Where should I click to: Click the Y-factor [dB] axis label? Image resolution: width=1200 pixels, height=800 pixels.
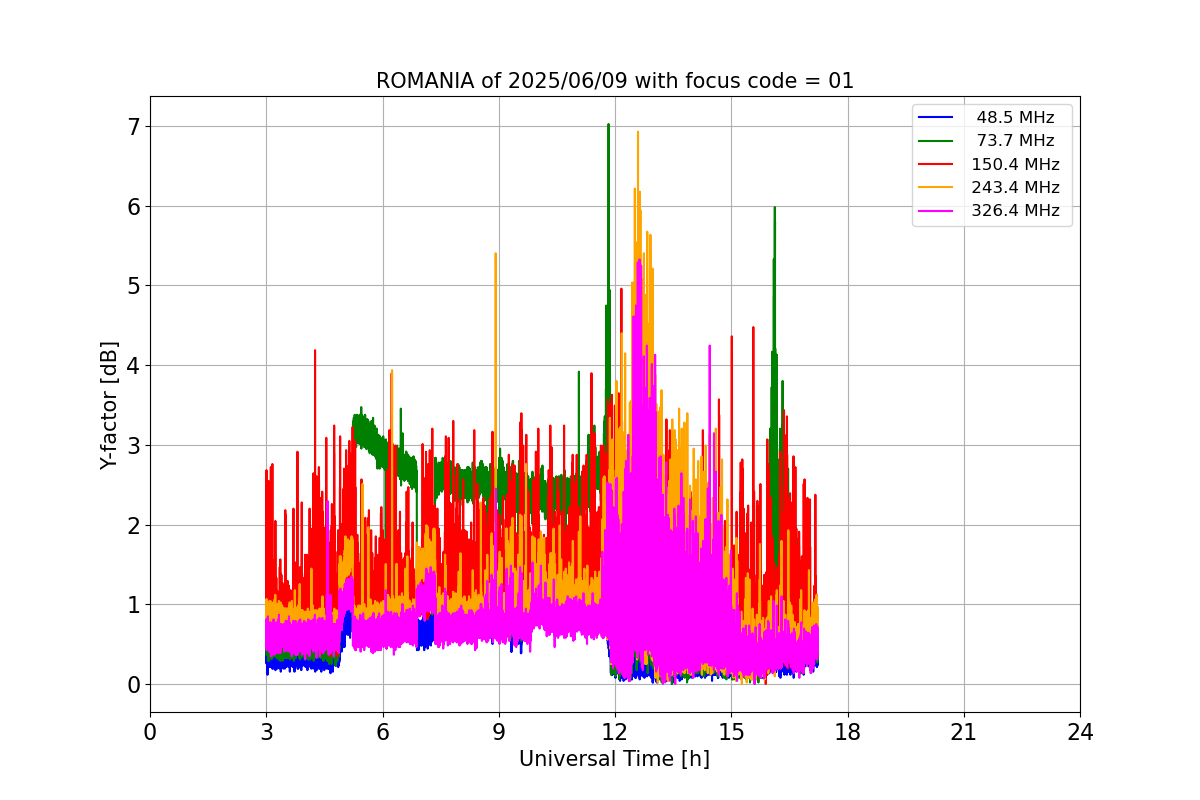[109, 405]
